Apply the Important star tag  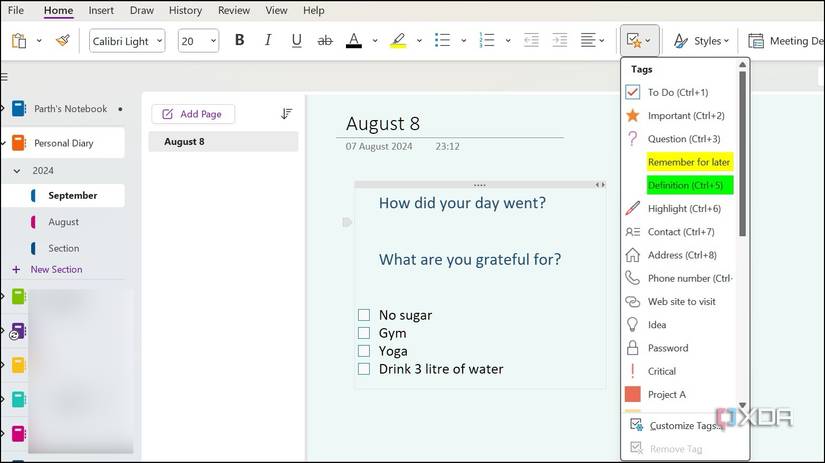679,115
